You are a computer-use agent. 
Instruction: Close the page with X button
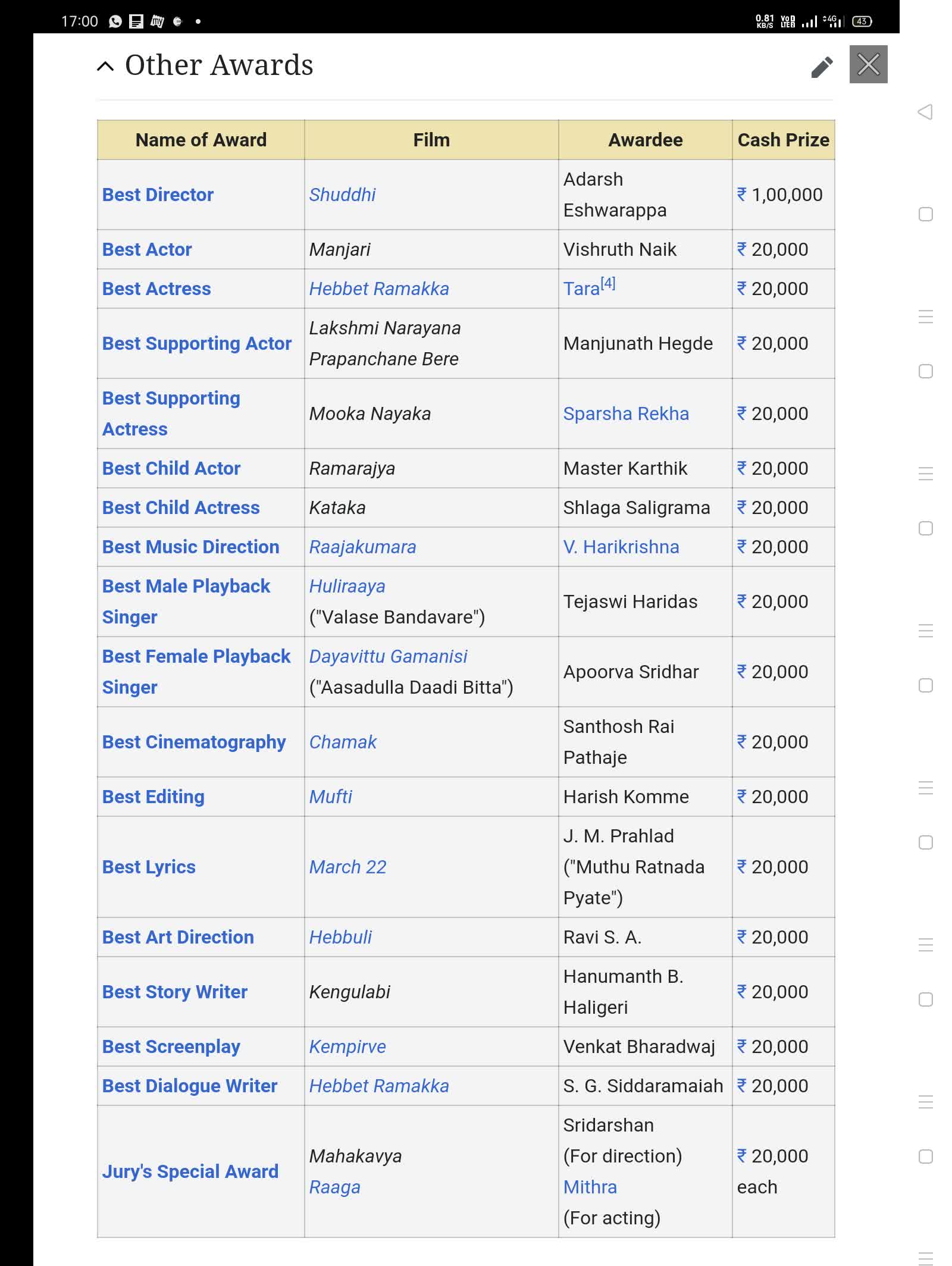pos(868,64)
